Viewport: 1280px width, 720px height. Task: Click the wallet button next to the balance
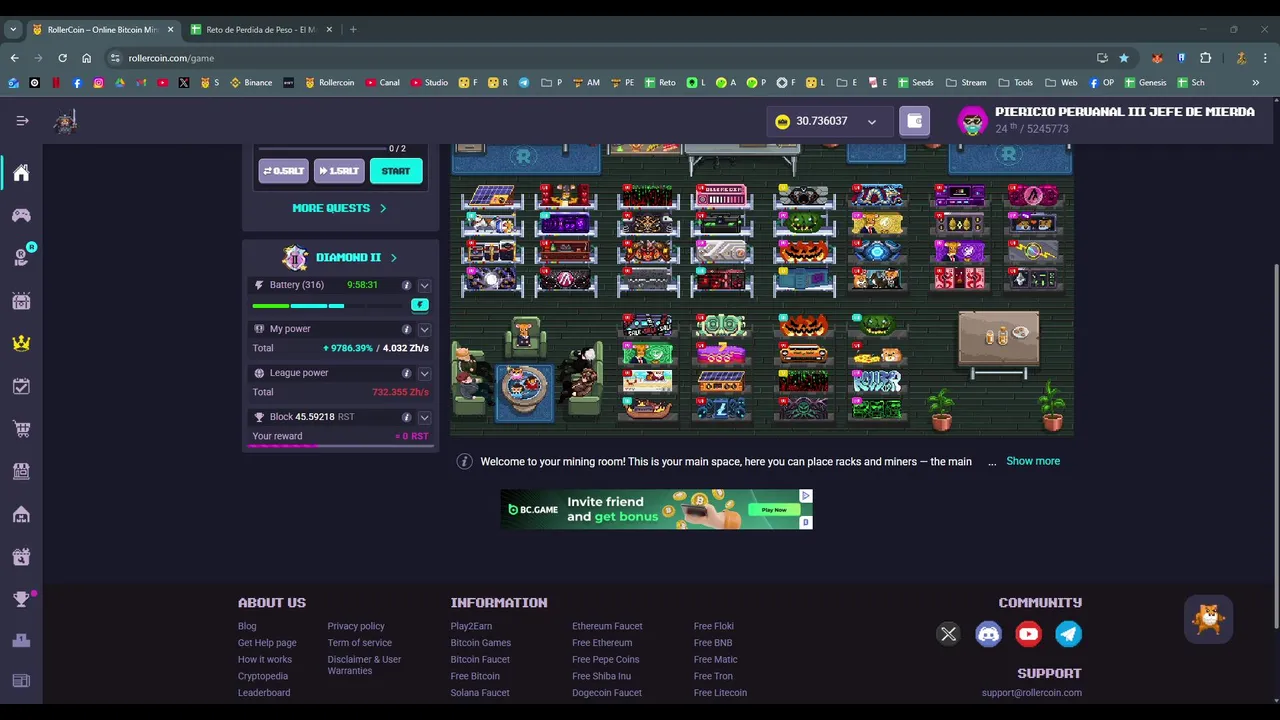click(x=914, y=121)
